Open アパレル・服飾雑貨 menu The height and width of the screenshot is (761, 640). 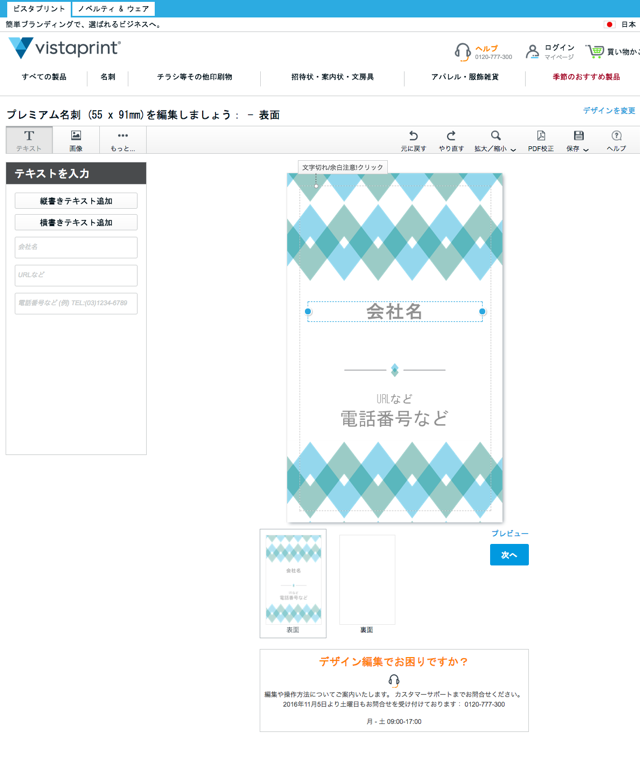(x=465, y=77)
